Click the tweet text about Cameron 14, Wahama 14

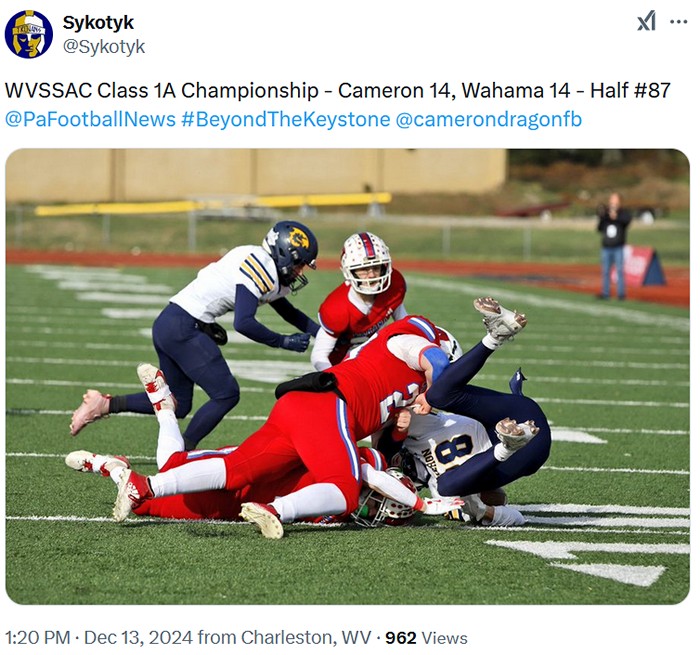click(x=338, y=90)
